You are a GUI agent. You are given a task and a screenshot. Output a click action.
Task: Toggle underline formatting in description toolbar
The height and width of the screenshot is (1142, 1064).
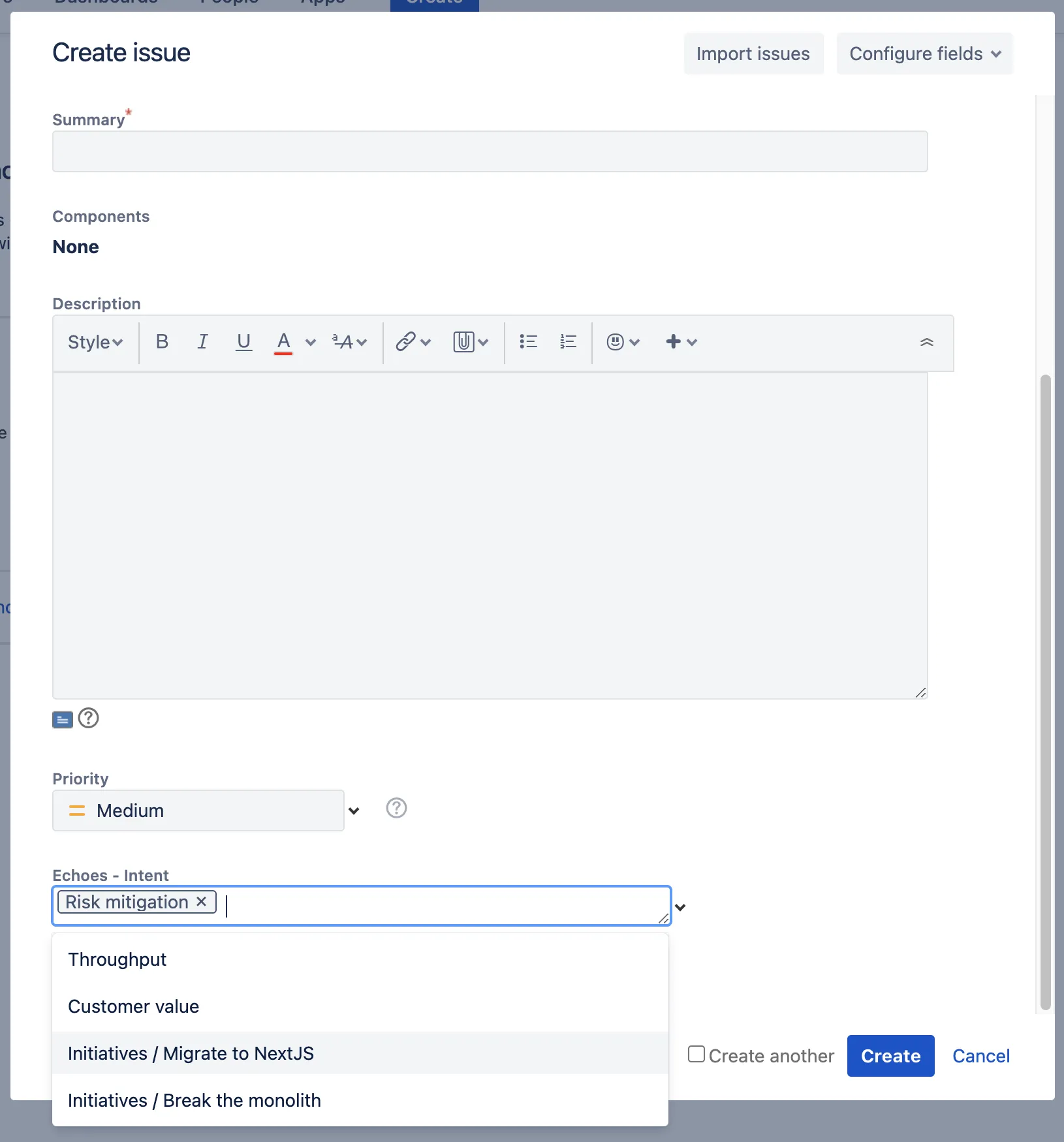tap(243, 341)
